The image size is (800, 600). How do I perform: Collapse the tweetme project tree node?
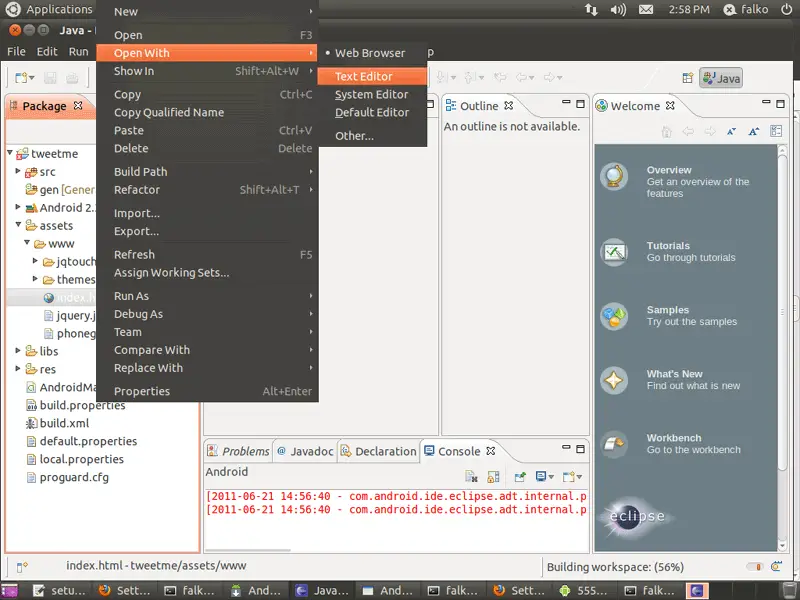point(10,153)
